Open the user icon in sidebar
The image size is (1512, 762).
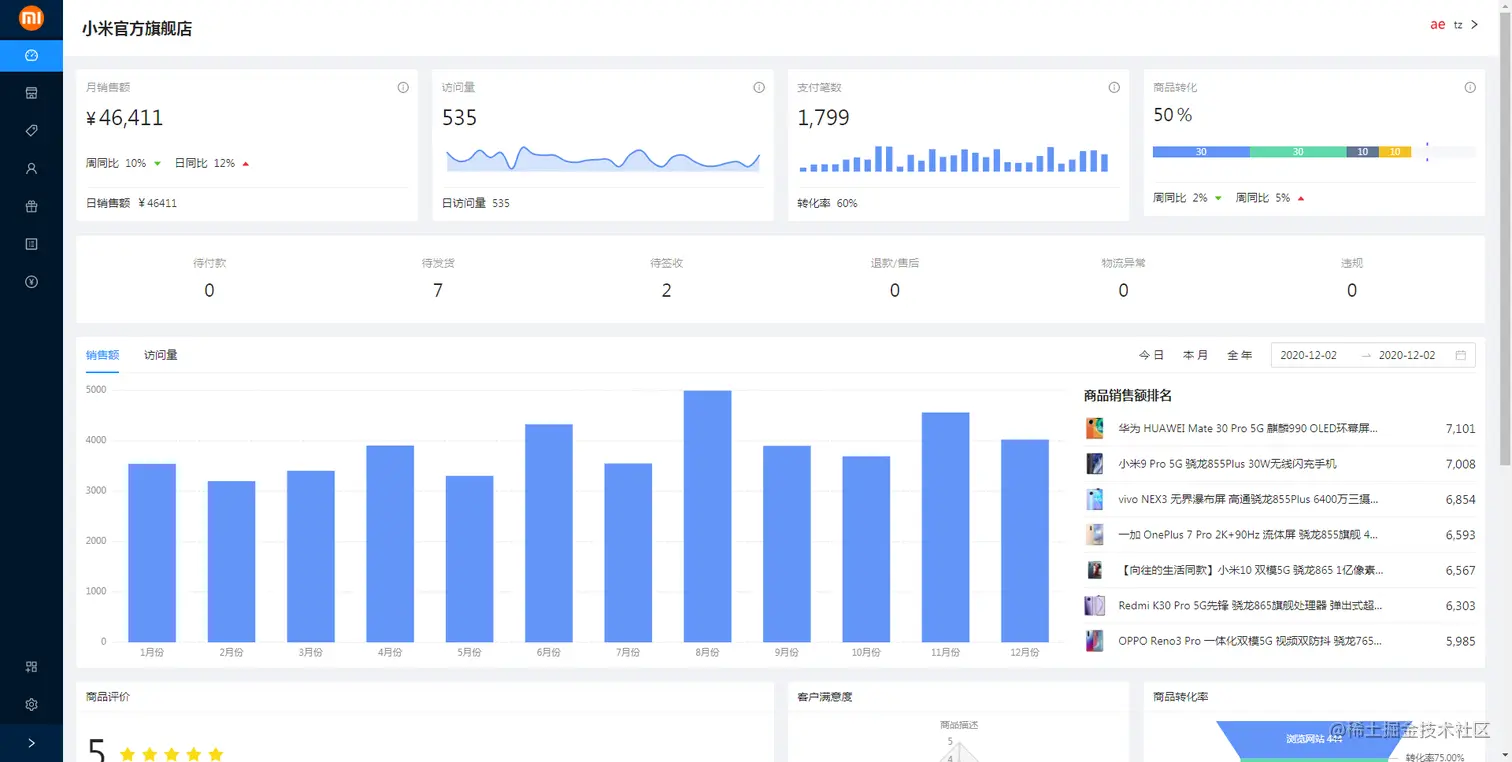(x=31, y=169)
